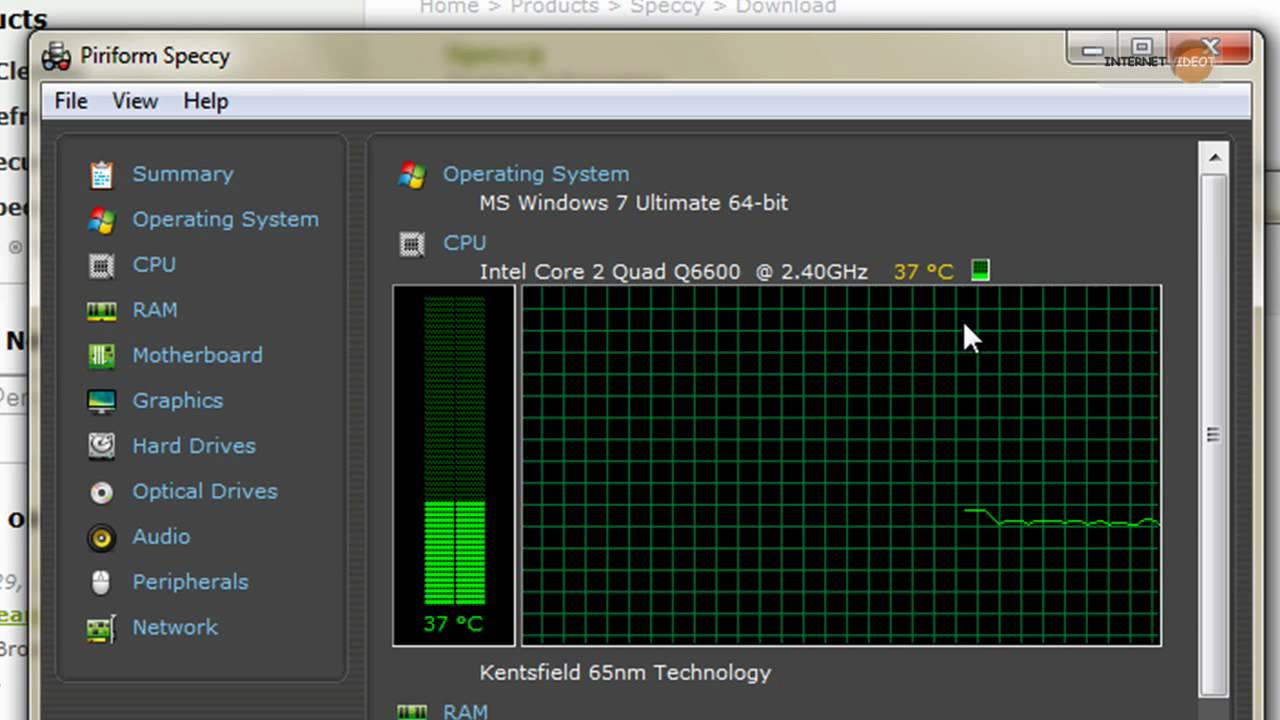Click the Audio speaker icon

pyautogui.click(x=101, y=537)
